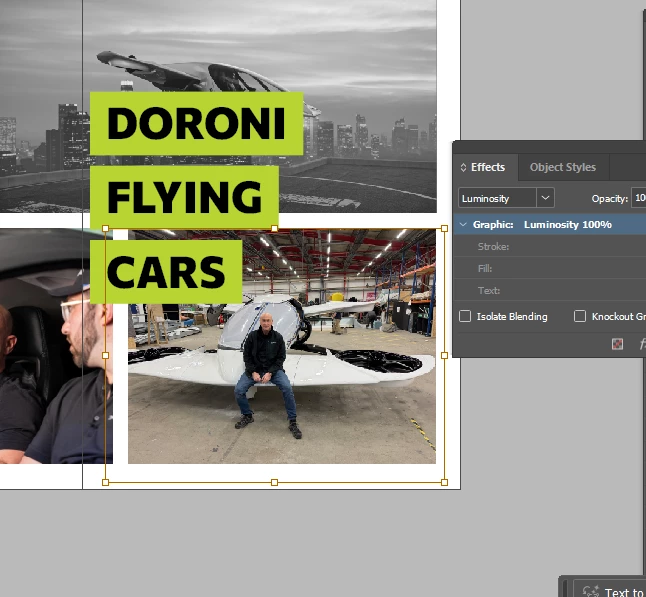
Task: Click the bottom-left selection handle of the frame
Action: click(105, 482)
